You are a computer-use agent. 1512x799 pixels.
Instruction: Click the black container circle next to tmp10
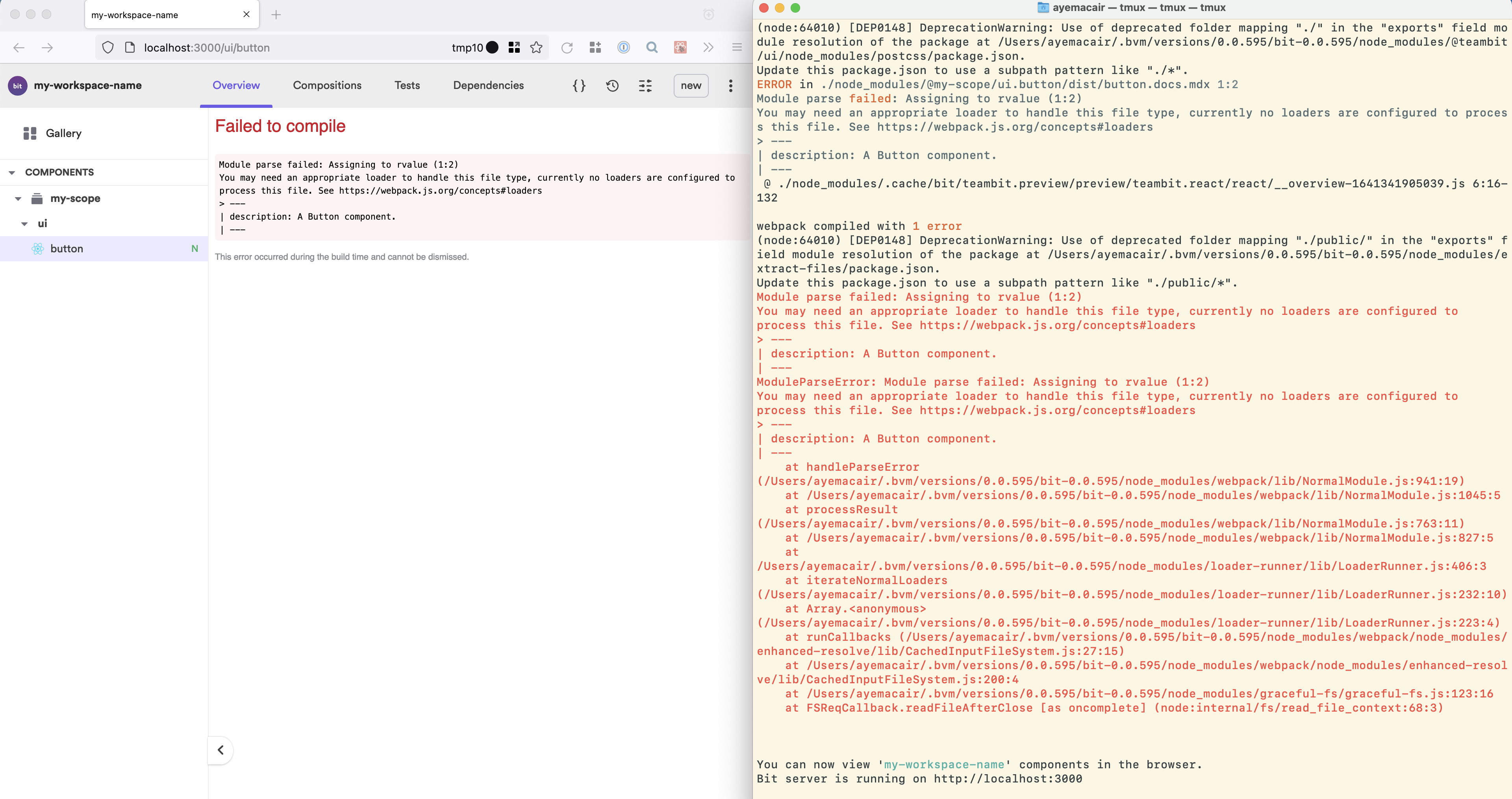pos(493,48)
